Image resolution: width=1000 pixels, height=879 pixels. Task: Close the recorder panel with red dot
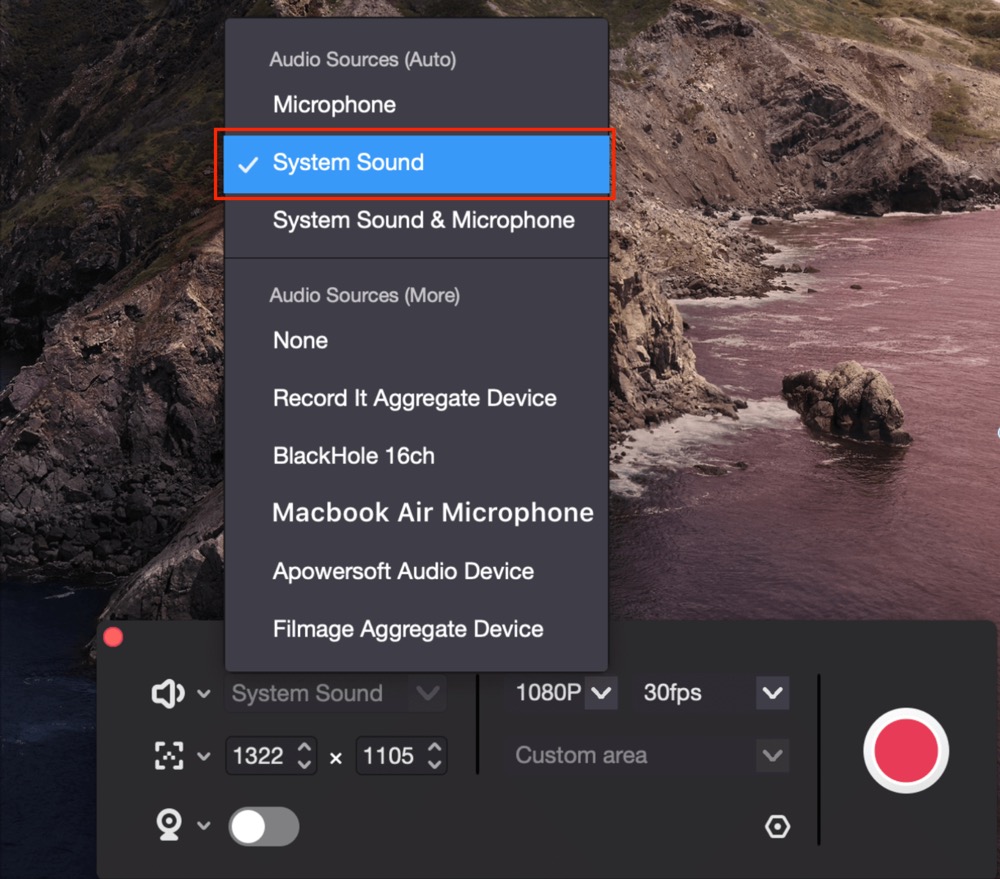coord(113,637)
